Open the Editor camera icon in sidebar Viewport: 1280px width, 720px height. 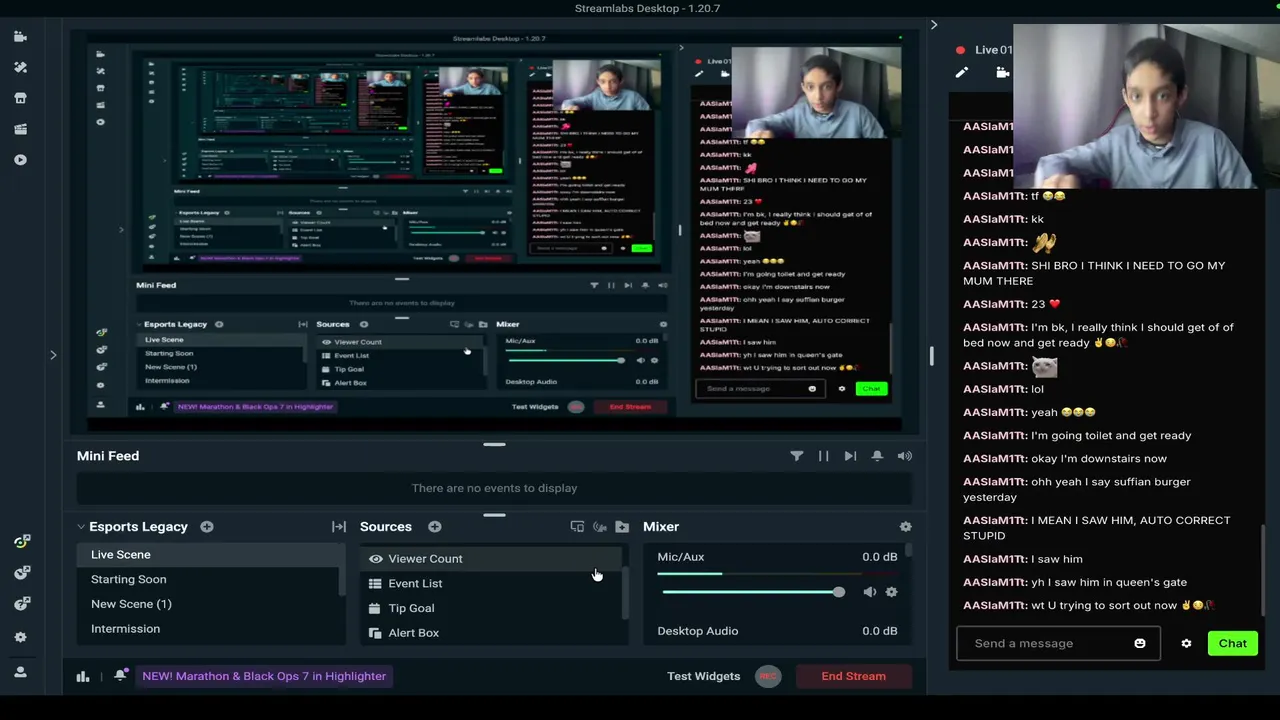(x=20, y=37)
